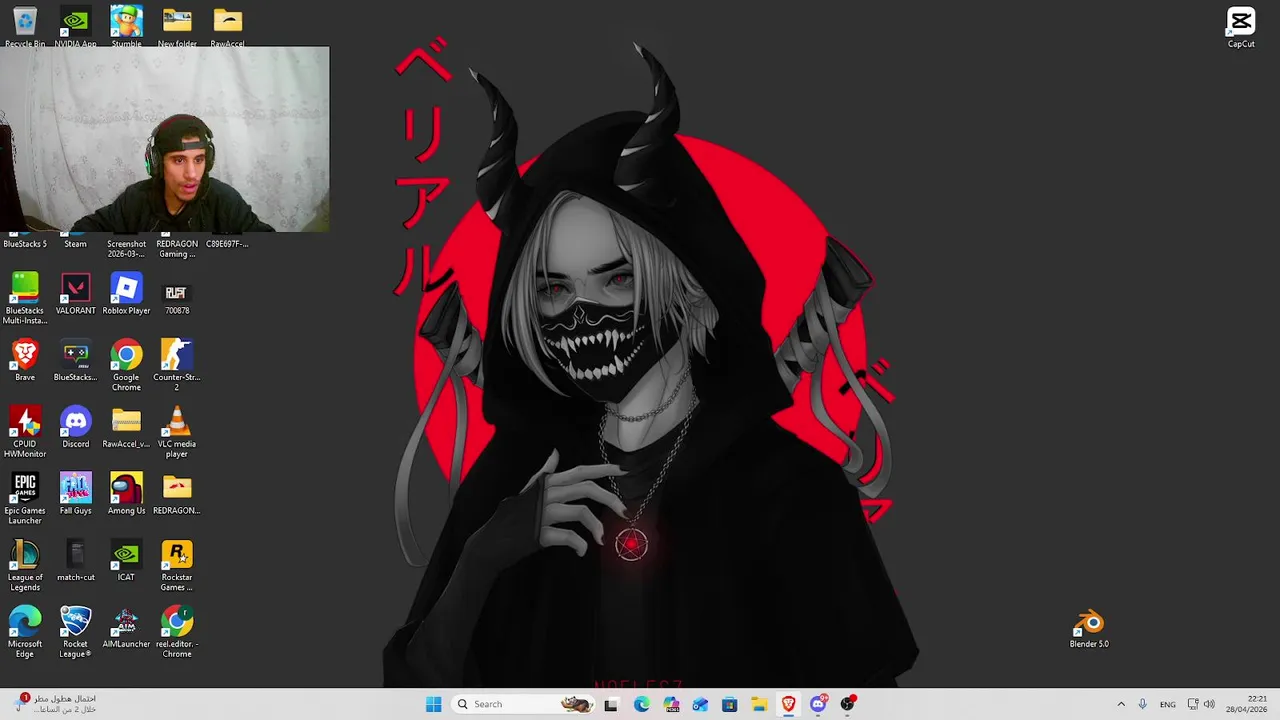Select the CapCut shortcut
1280x720 pixels.
pos(1241,27)
